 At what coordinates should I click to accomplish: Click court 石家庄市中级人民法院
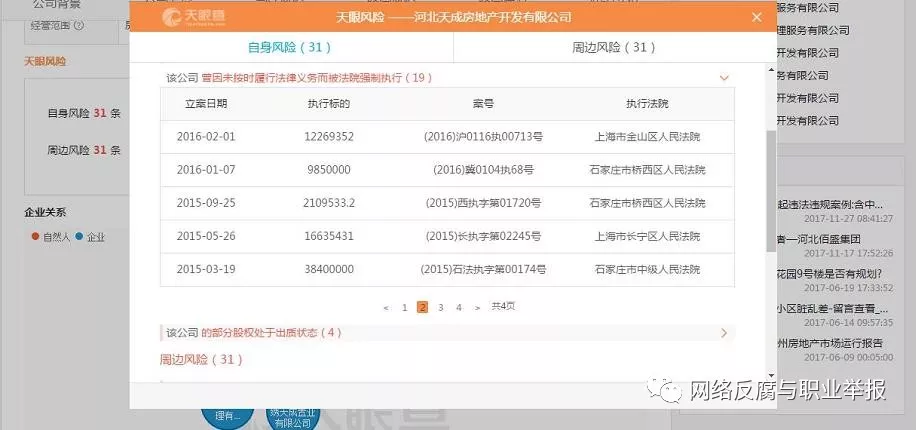647,269
